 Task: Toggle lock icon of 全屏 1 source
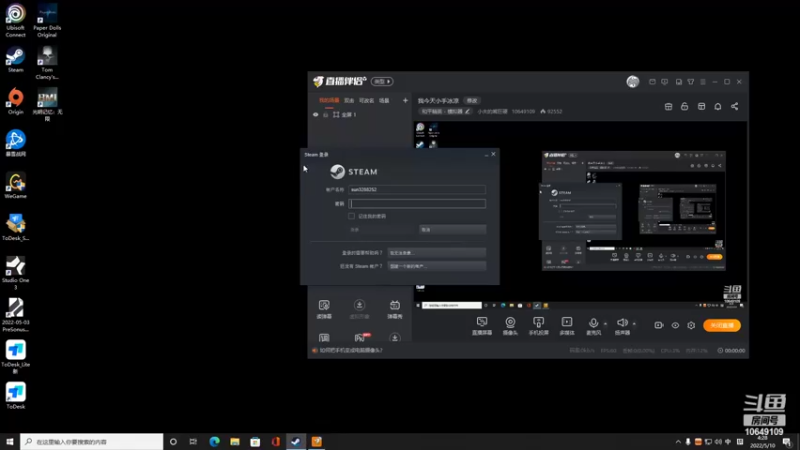coord(326,115)
